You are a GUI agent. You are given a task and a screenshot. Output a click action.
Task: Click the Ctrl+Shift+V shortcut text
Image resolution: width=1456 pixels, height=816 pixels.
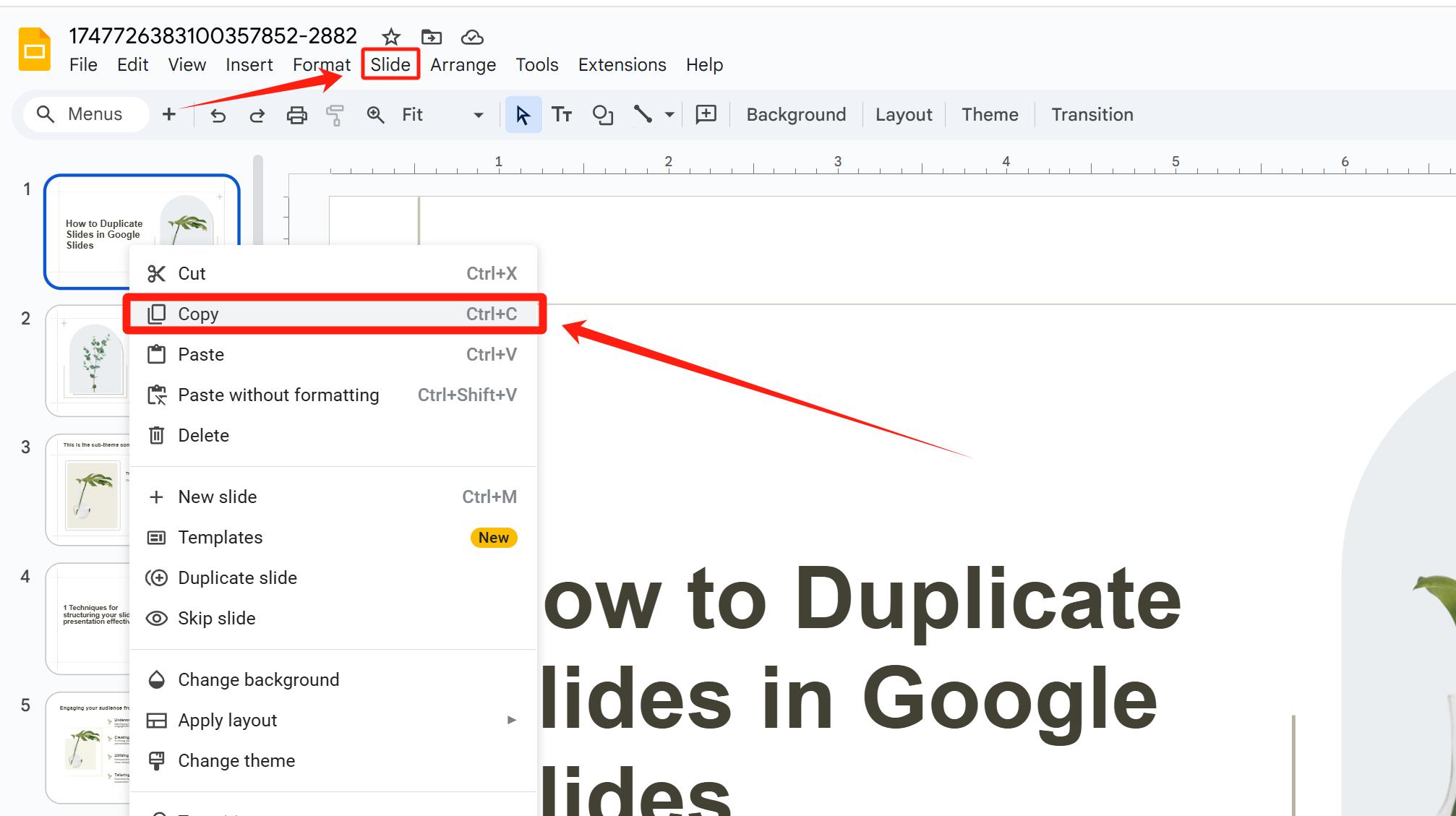(x=467, y=395)
